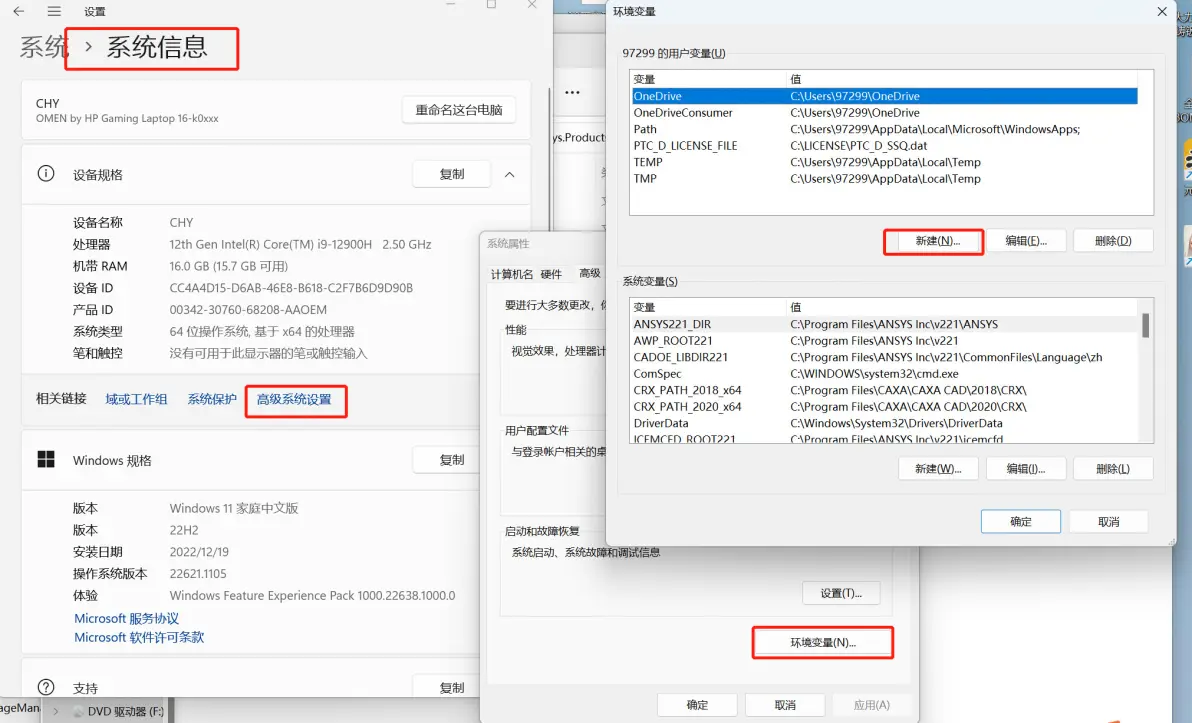This screenshot has width=1192, height=723.
Task: Select the AWP_ROOT221 system variable row
Action: point(884,341)
